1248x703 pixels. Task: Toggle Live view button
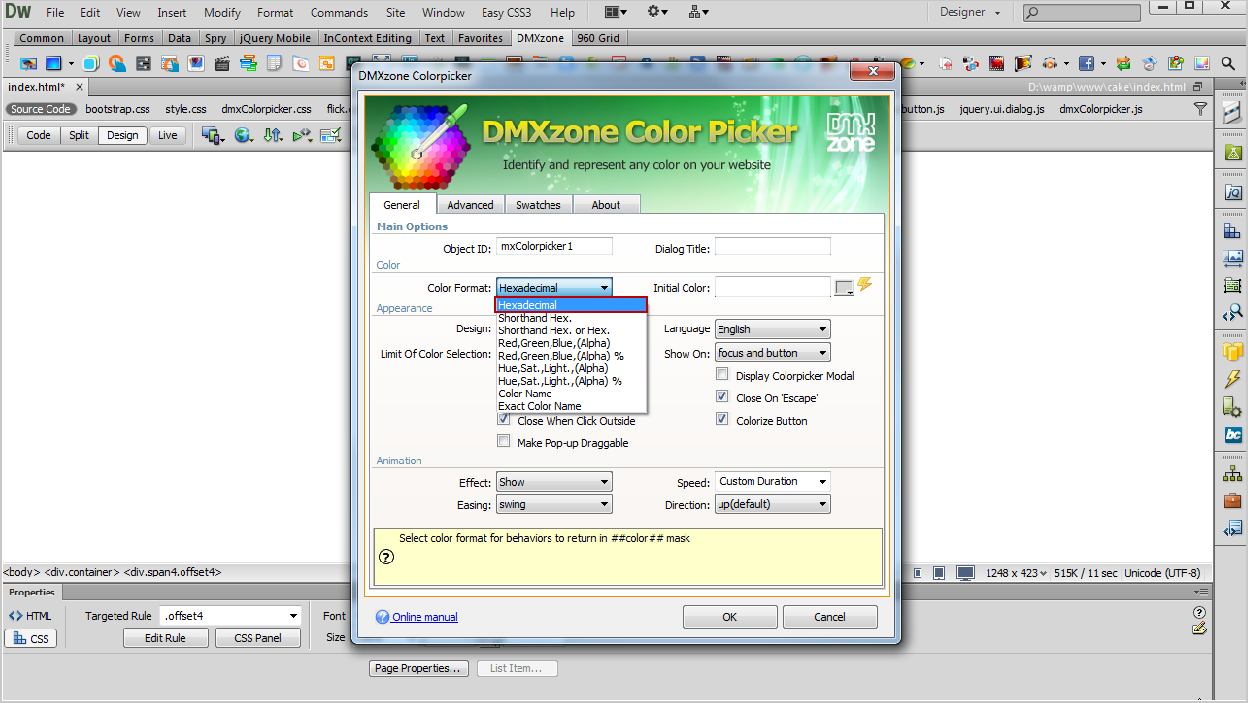[x=167, y=135]
